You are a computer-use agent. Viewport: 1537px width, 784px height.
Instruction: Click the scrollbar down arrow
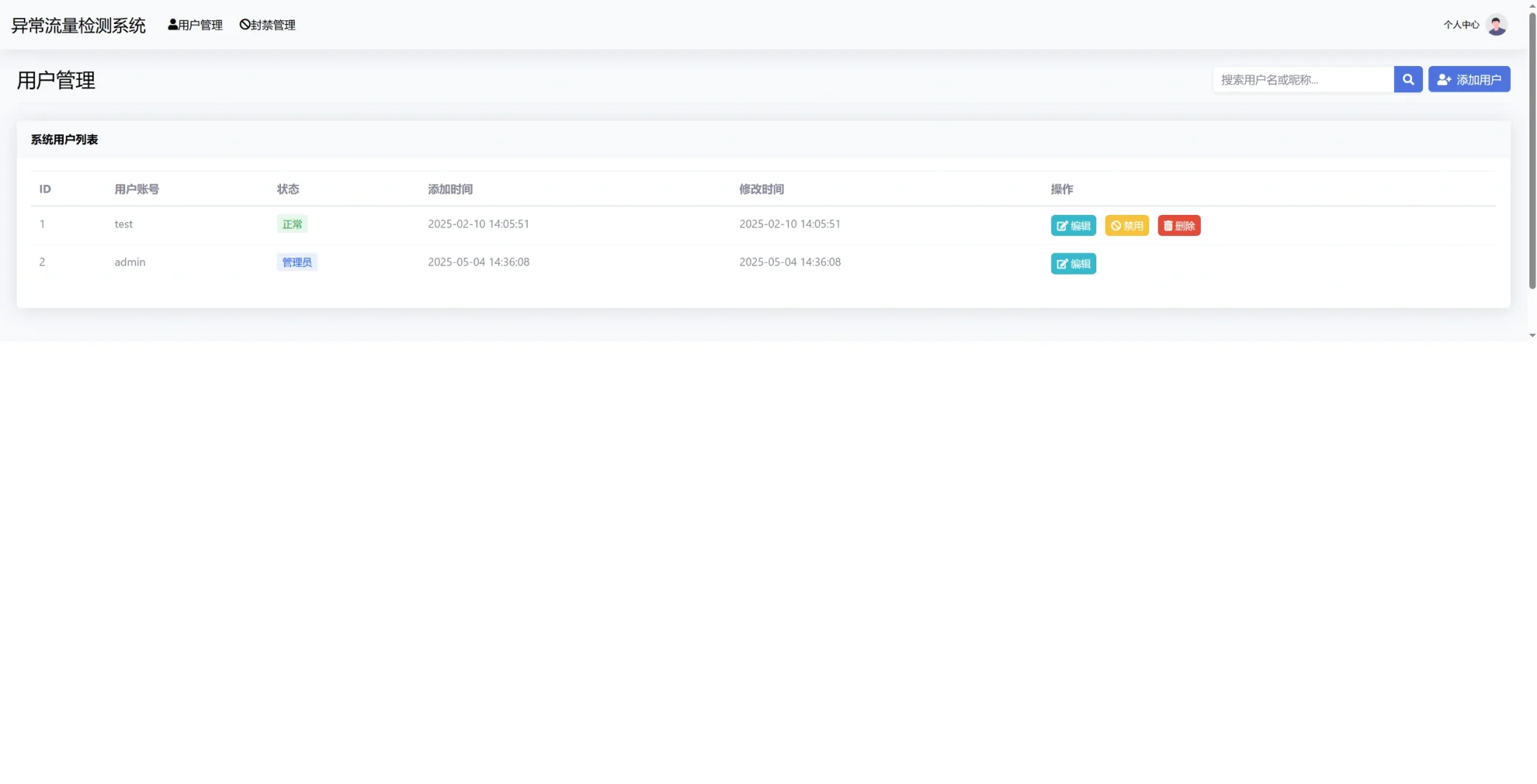tap(1532, 335)
